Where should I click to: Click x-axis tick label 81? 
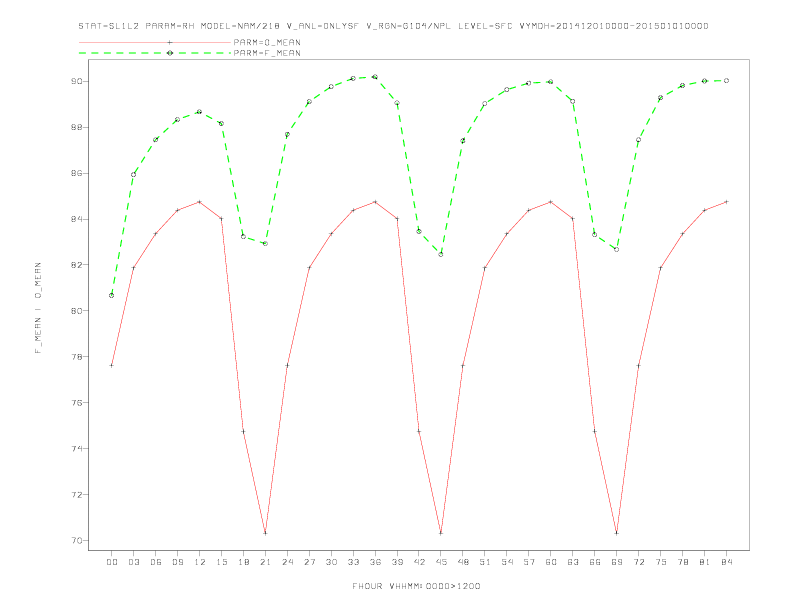click(705, 562)
